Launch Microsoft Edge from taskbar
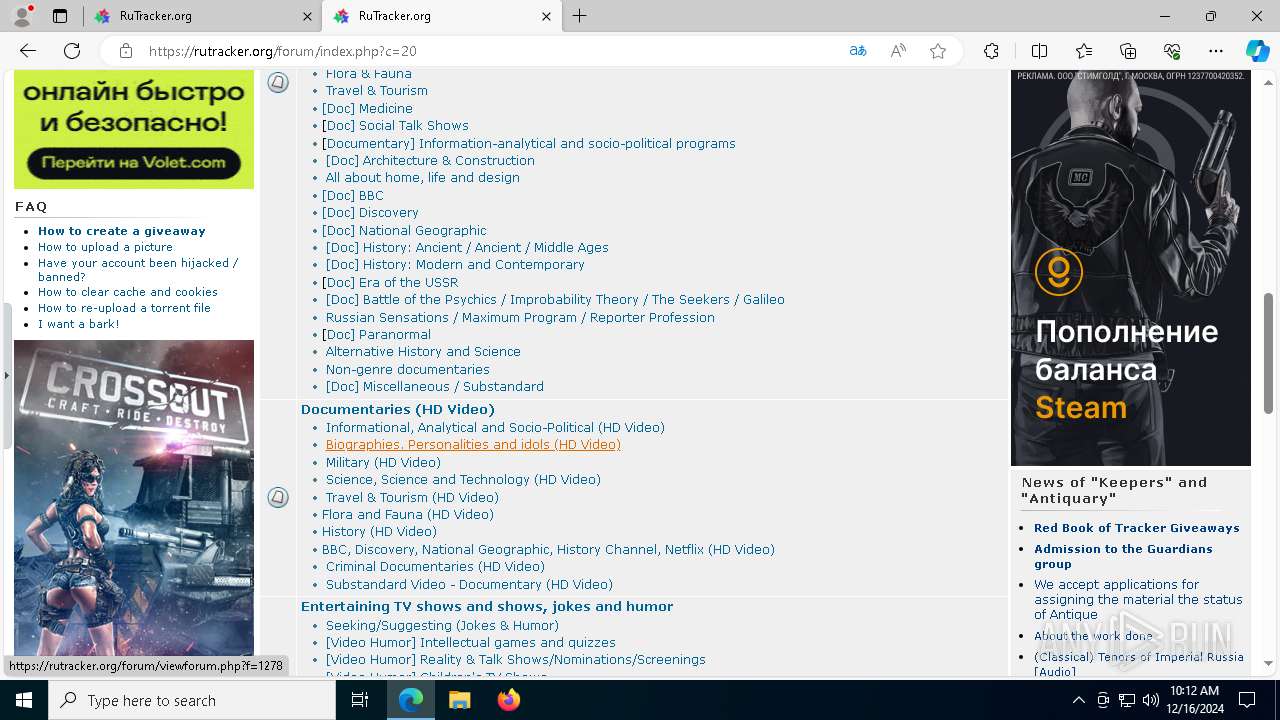1280x720 pixels. coord(411,700)
